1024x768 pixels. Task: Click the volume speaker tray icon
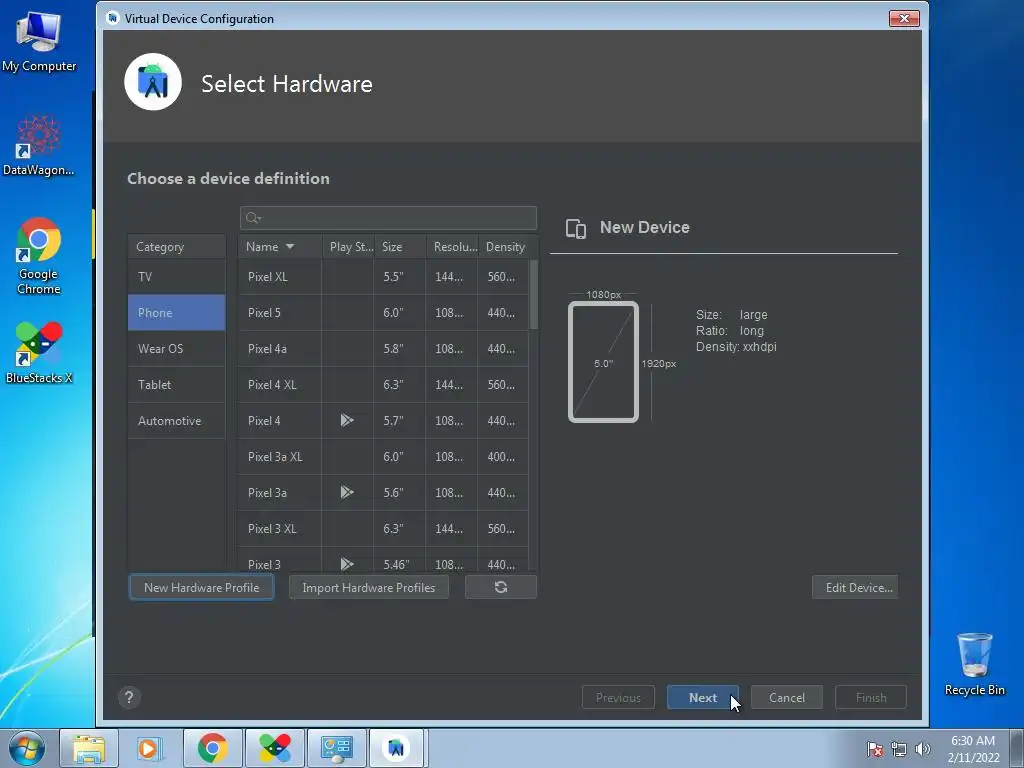[x=922, y=749]
